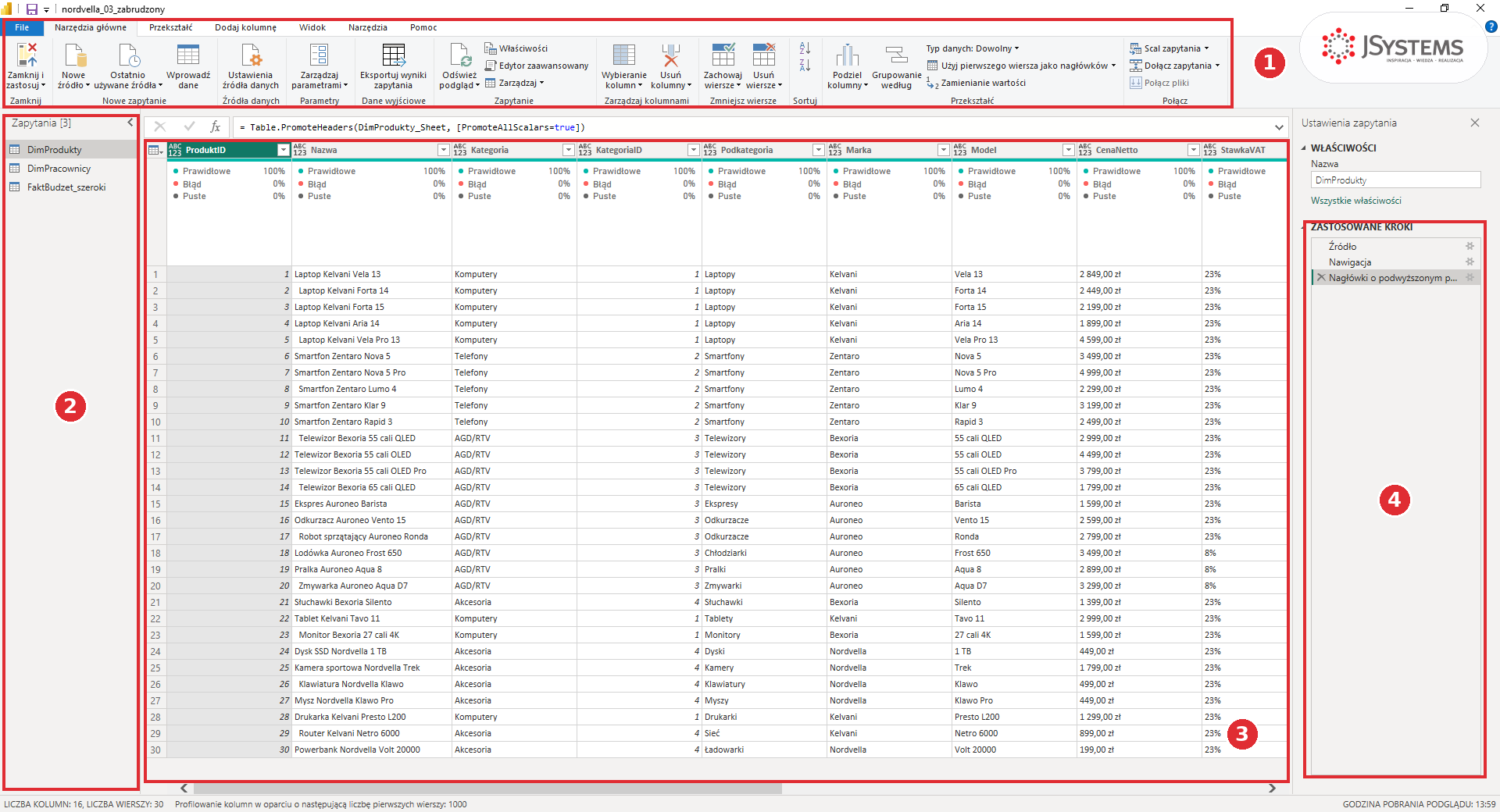Switch to the Dodaj kolumnę tab
The width and height of the screenshot is (1500, 812).
click(245, 27)
